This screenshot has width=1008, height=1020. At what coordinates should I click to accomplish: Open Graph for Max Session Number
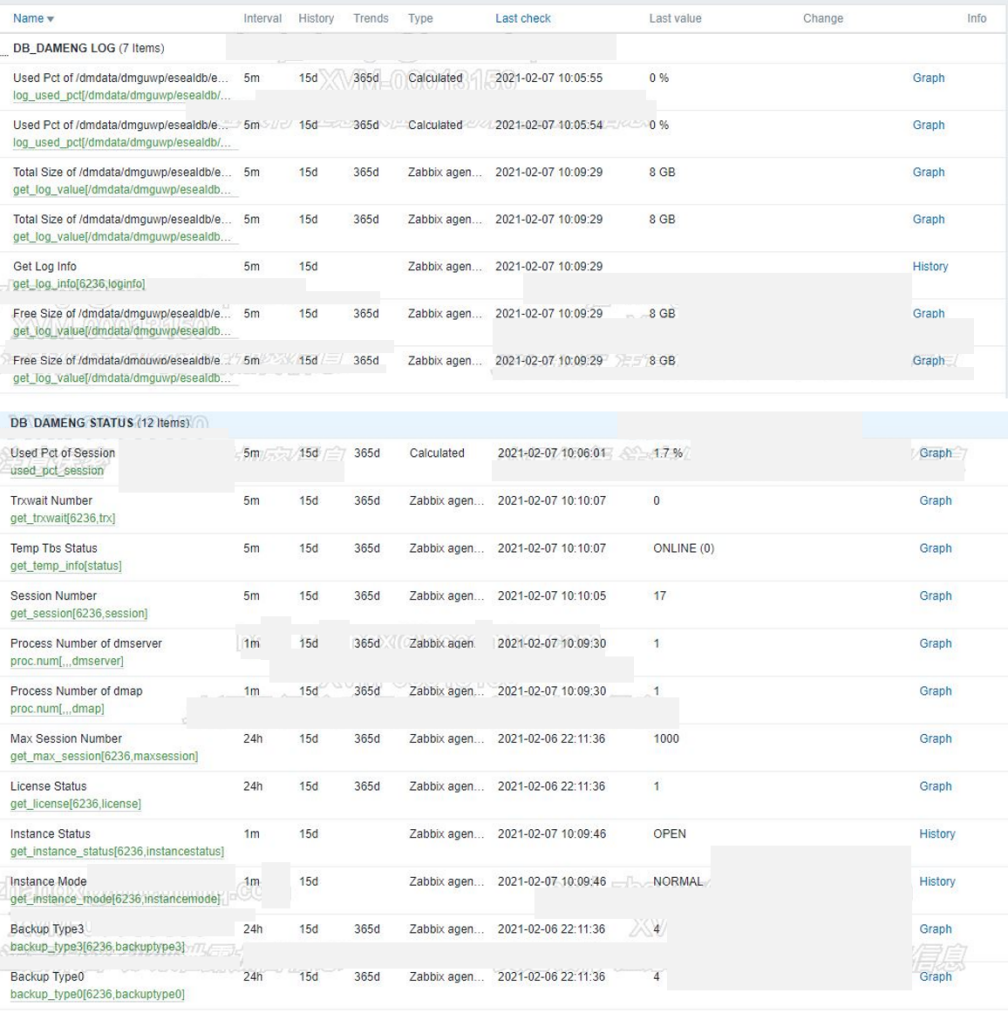(x=935, y=739)
